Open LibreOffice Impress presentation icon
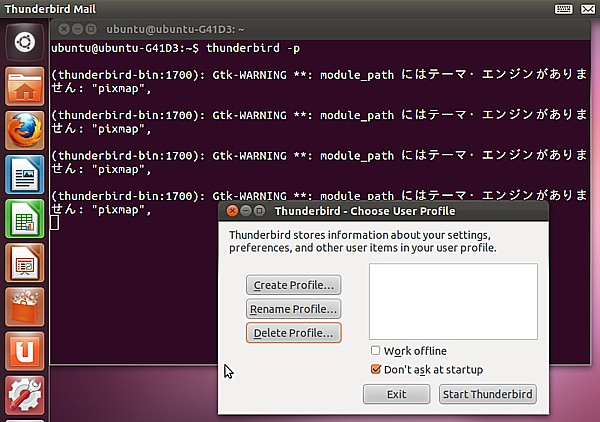Viewport: 600px width, 422px height. (23, 264)
